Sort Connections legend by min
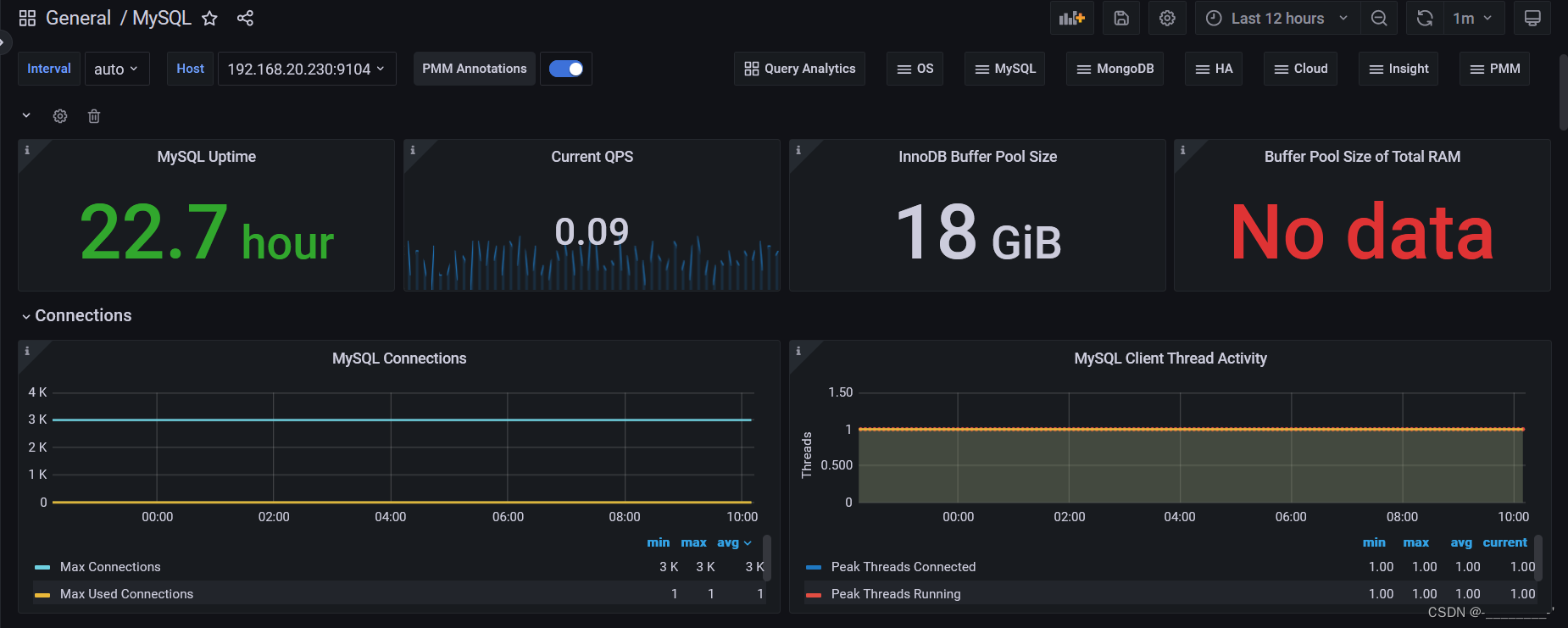Image resolution: width=1568 pixels, height=628 pixels. (659, 542)
